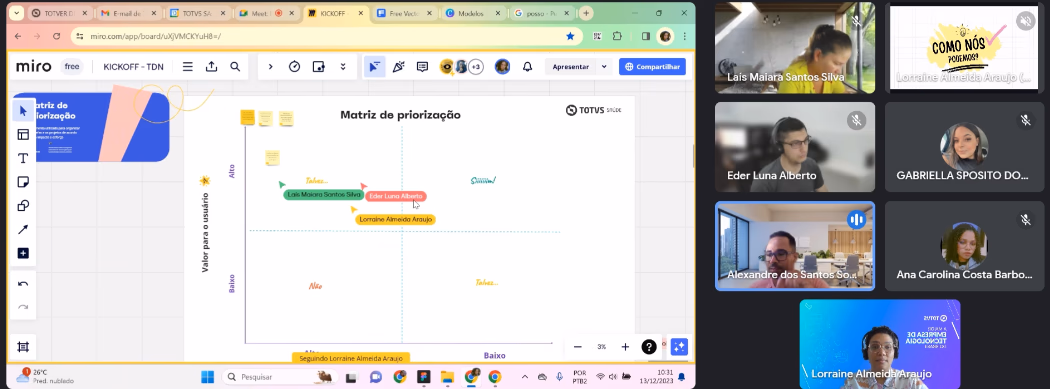Select the yellow sticky note under Alto
The width and height of the screenshot is (1050, 389).
(x=272, y=157)
